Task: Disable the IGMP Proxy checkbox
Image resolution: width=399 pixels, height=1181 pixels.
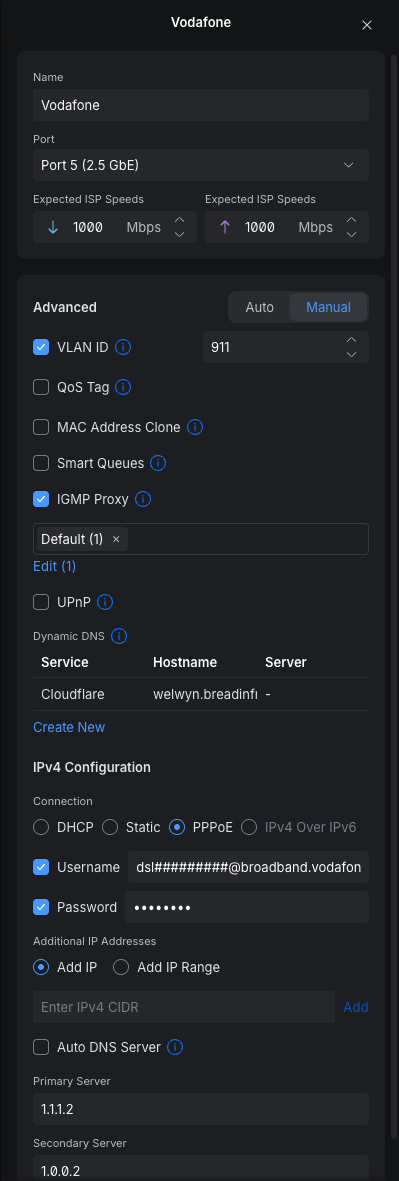Action: pyautogui.click(x=41, y=499)
